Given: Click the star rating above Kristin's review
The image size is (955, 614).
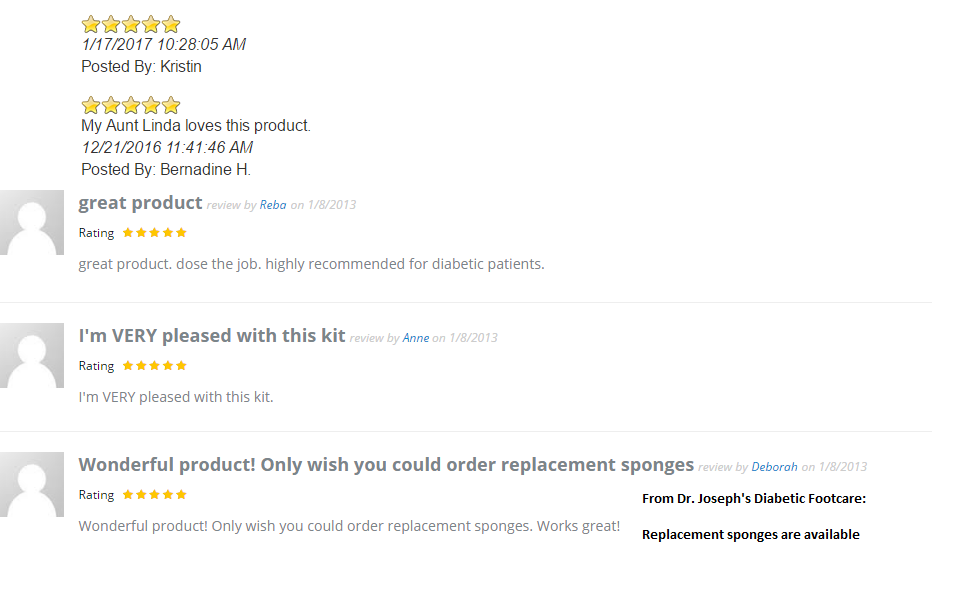Looking at the screenshot, I should pos(131,24).
